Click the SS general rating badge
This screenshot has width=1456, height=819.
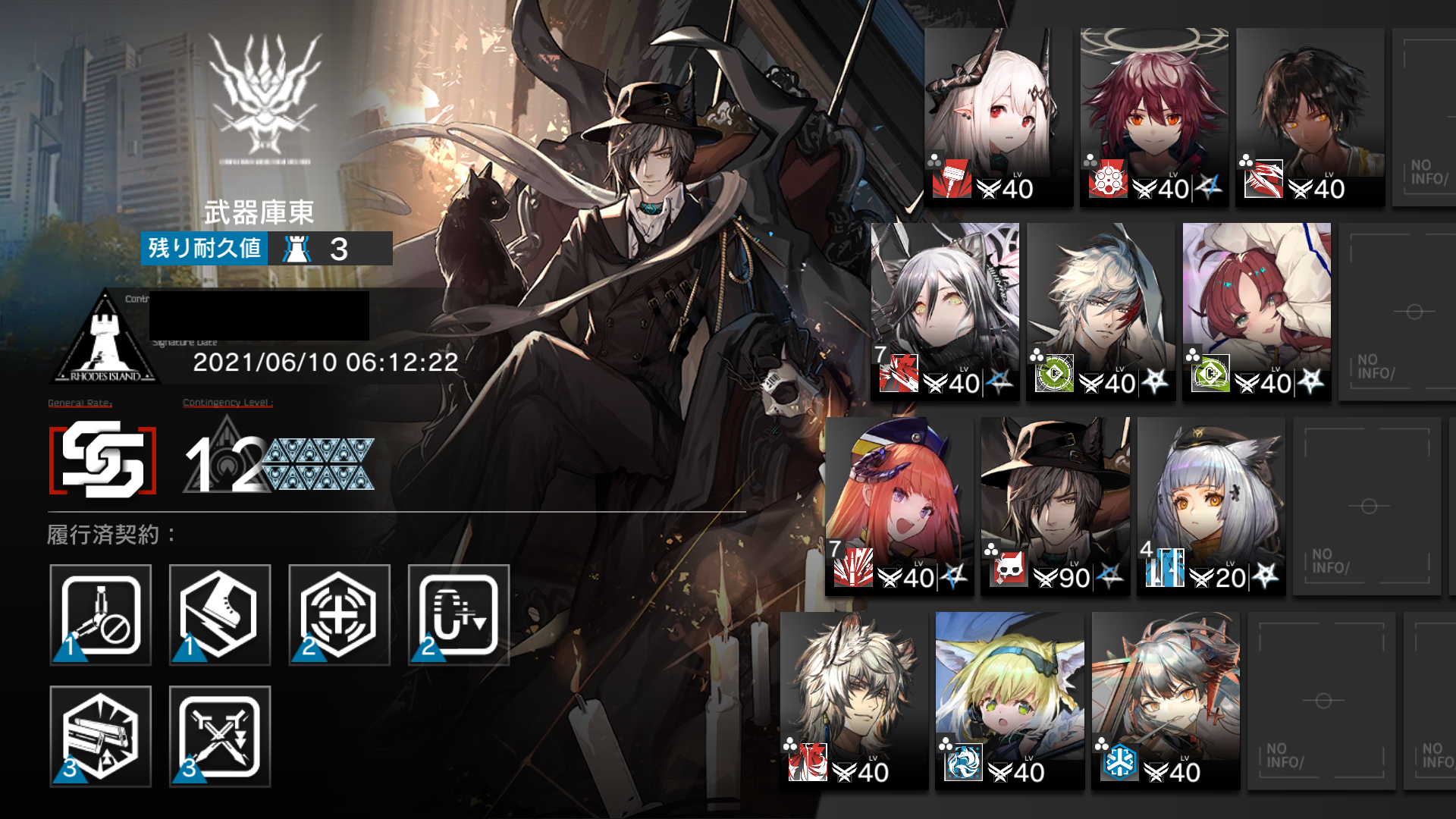[x=102, y=460]
